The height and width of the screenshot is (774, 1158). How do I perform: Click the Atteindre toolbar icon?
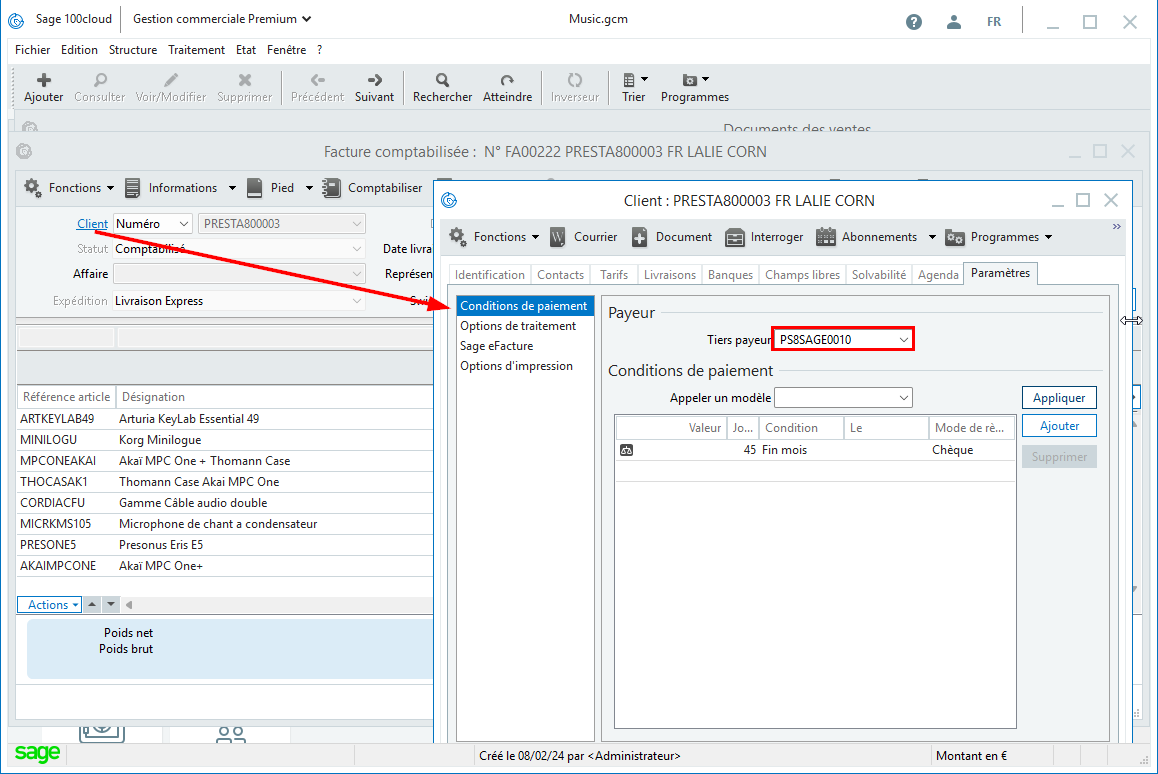(507, 81)
